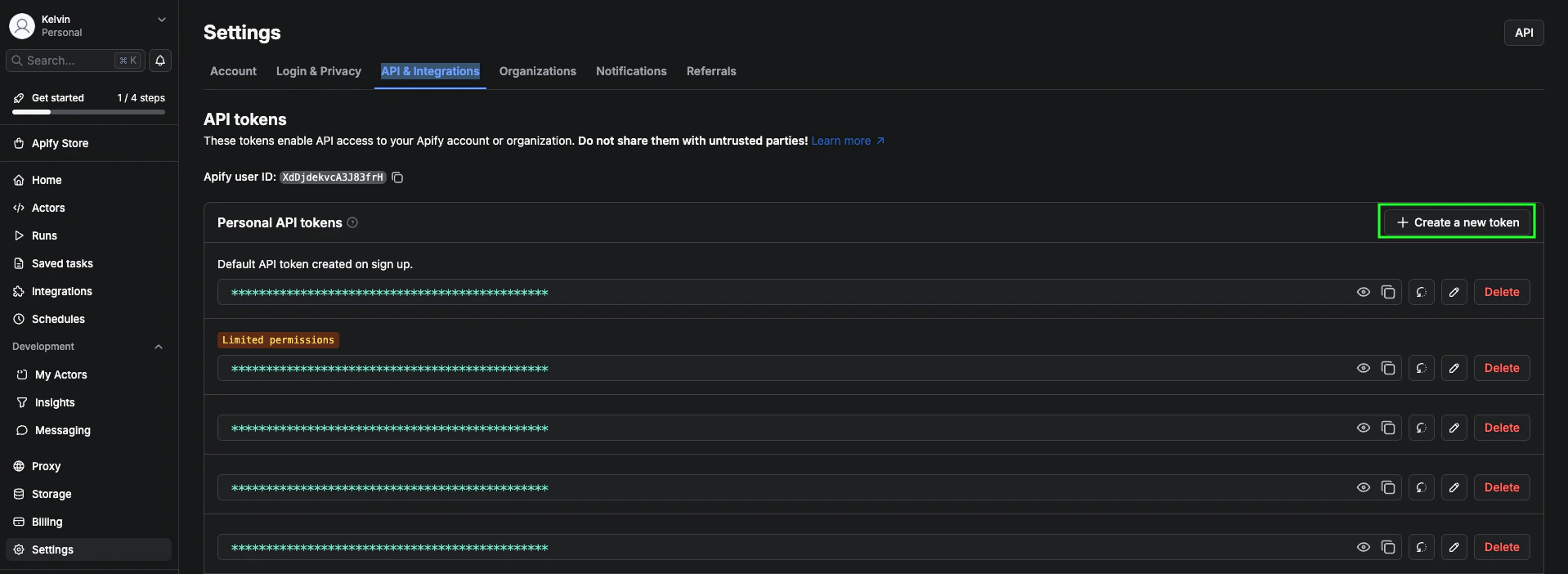This screenshot has height=574, width=1568.
Task: Edit the last visible token
Action: [1454, 547]
